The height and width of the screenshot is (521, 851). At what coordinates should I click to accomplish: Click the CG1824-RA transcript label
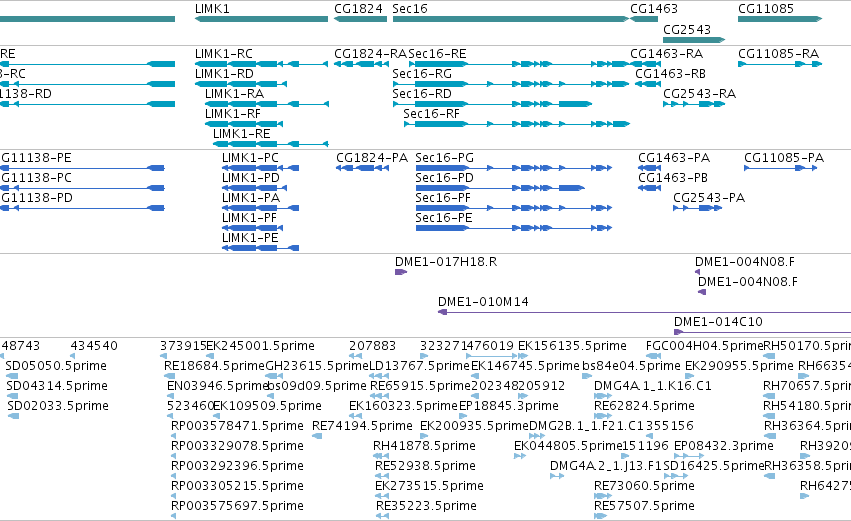point(370,54)
